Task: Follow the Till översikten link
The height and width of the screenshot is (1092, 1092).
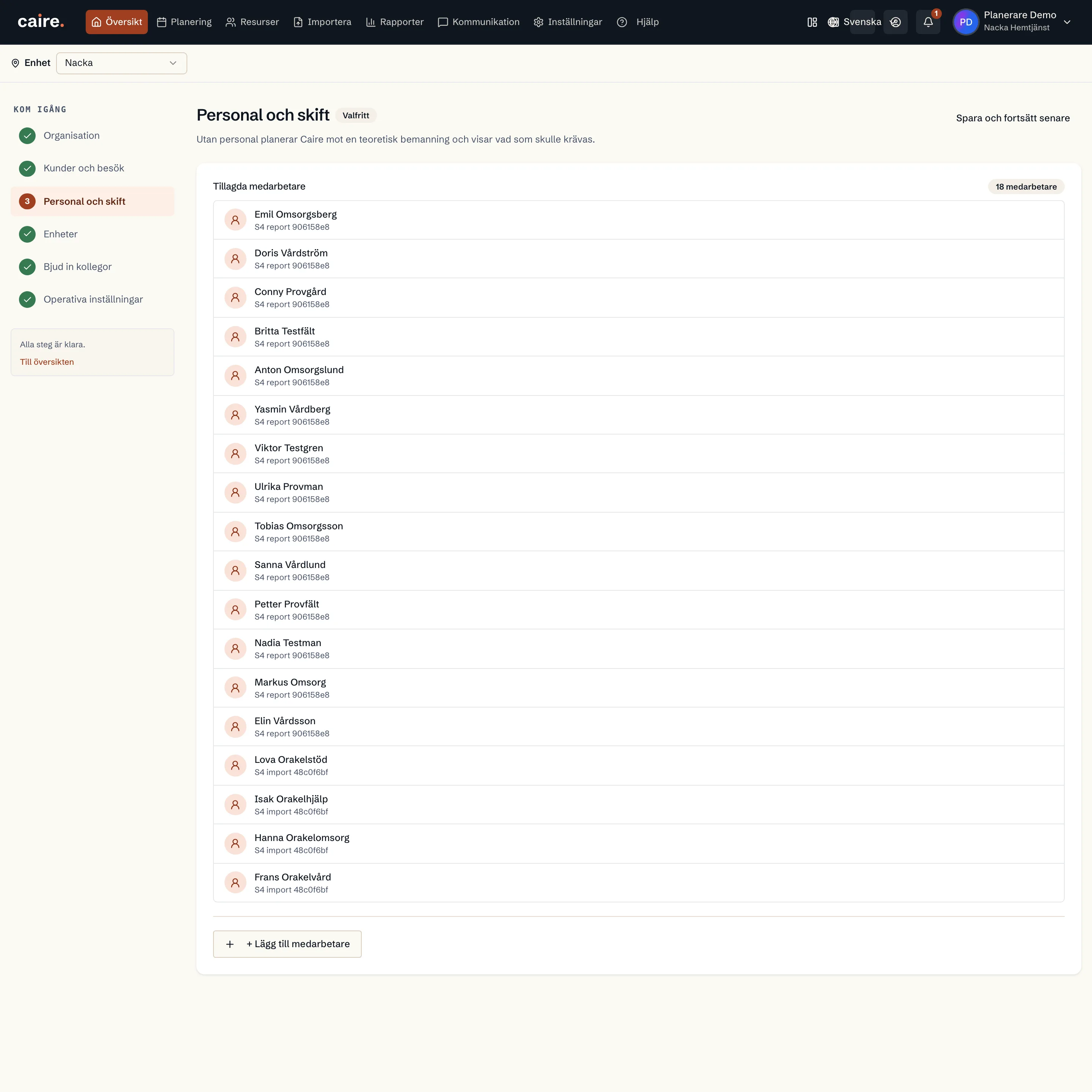Action: coord(47,362)
